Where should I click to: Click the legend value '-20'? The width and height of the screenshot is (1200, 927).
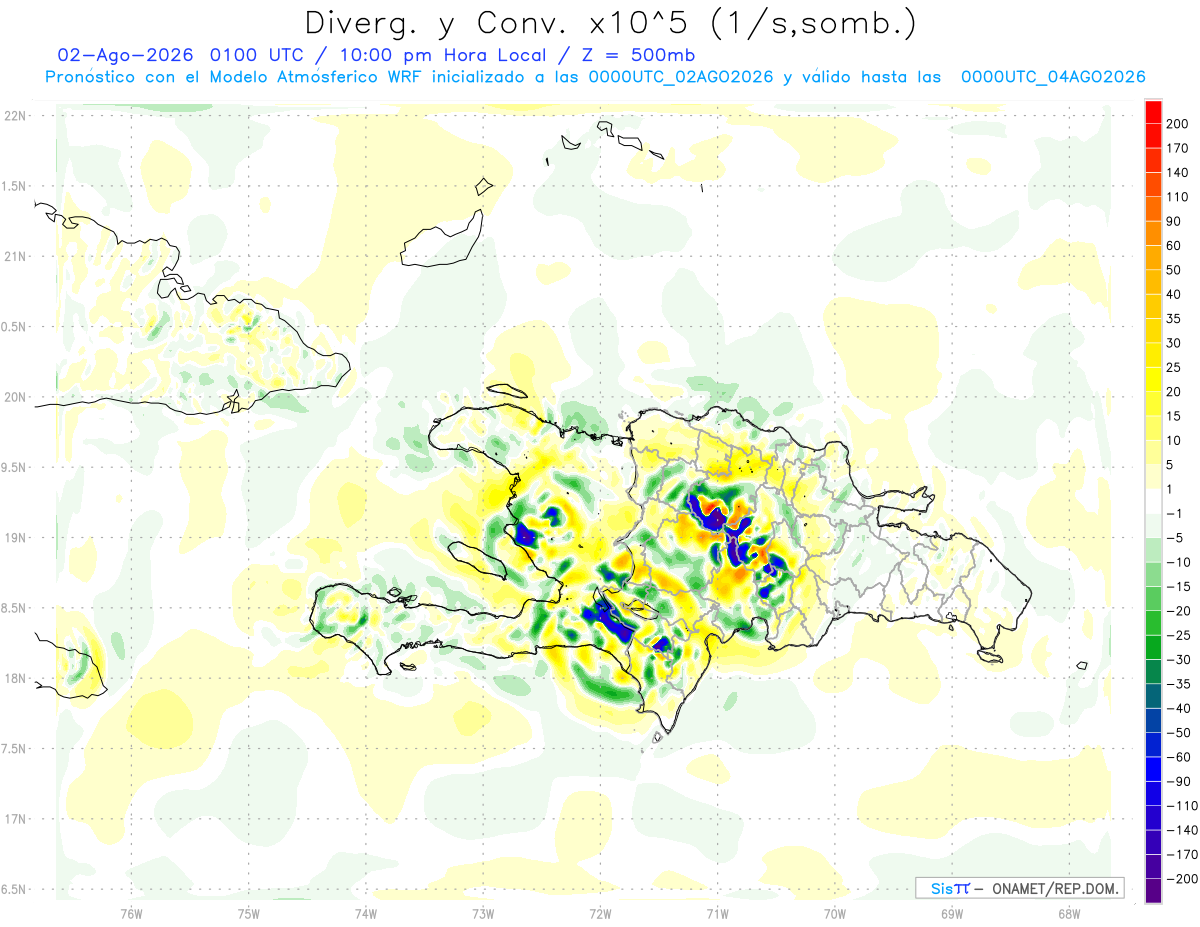tap(1178, 611)
